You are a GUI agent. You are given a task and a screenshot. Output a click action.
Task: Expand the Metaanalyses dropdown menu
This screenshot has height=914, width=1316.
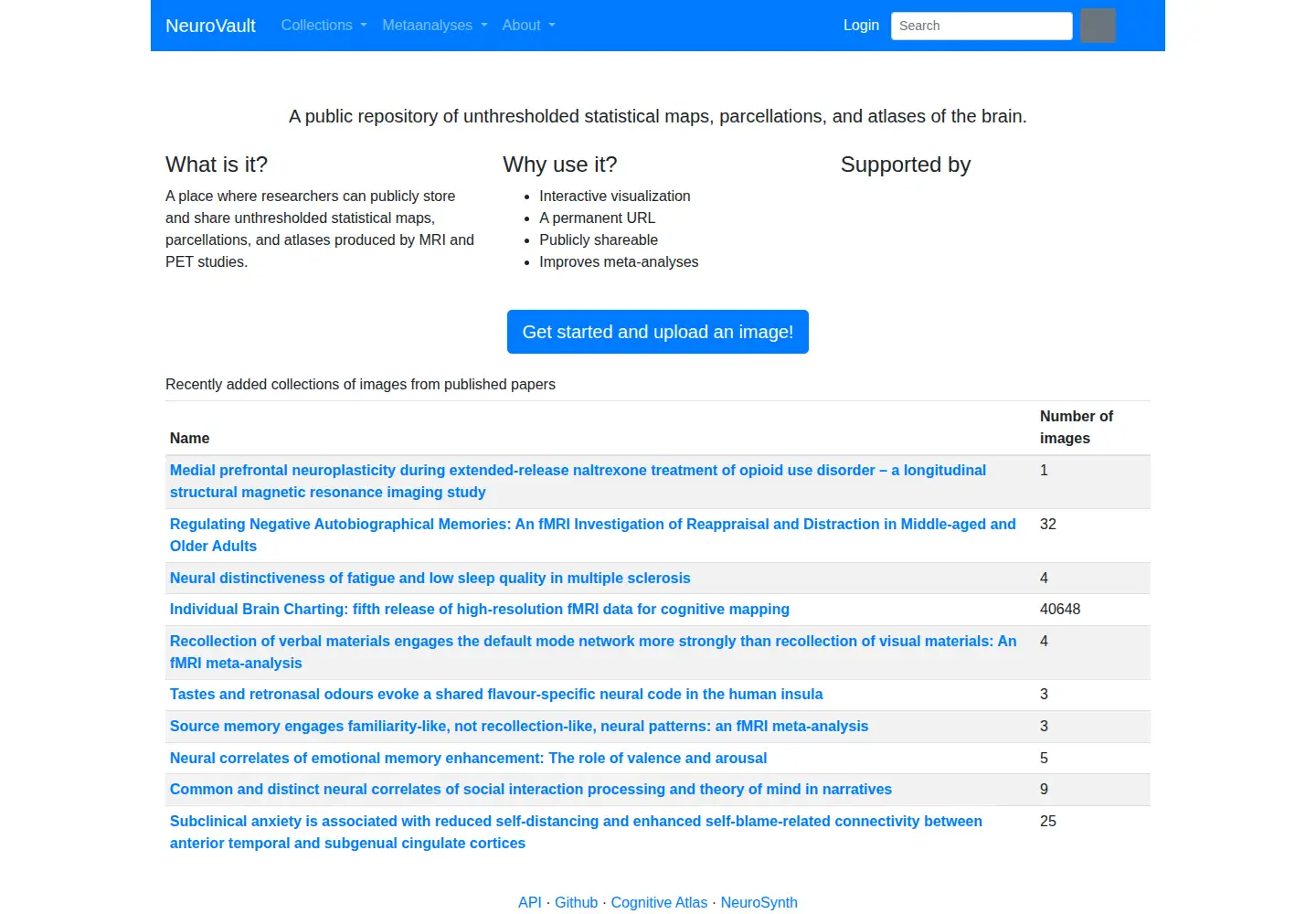(x=435, y=26)
